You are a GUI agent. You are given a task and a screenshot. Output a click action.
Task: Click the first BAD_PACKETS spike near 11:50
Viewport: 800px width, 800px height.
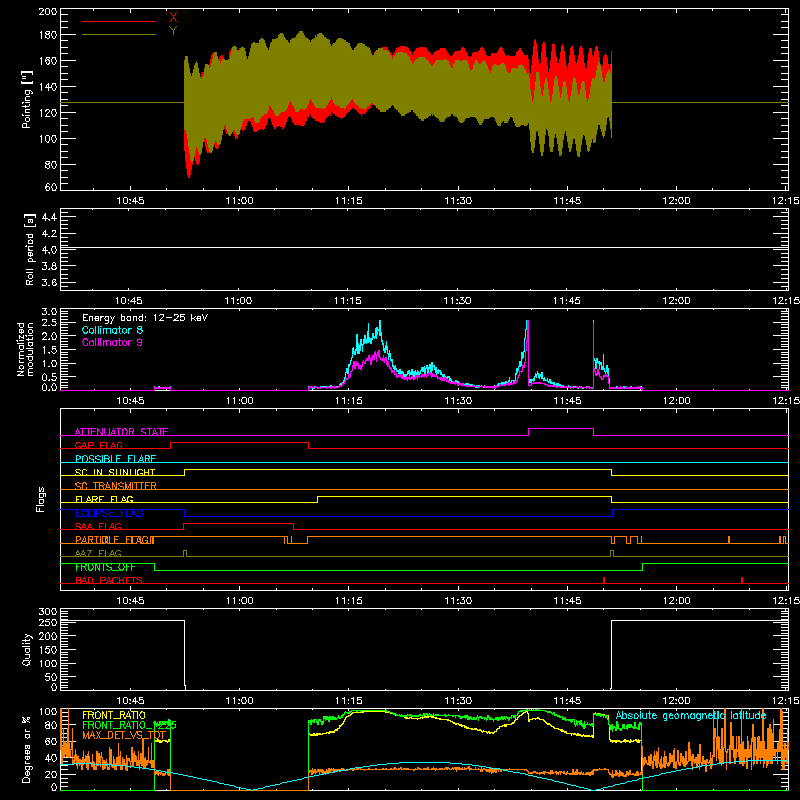(x=604, y=580)
